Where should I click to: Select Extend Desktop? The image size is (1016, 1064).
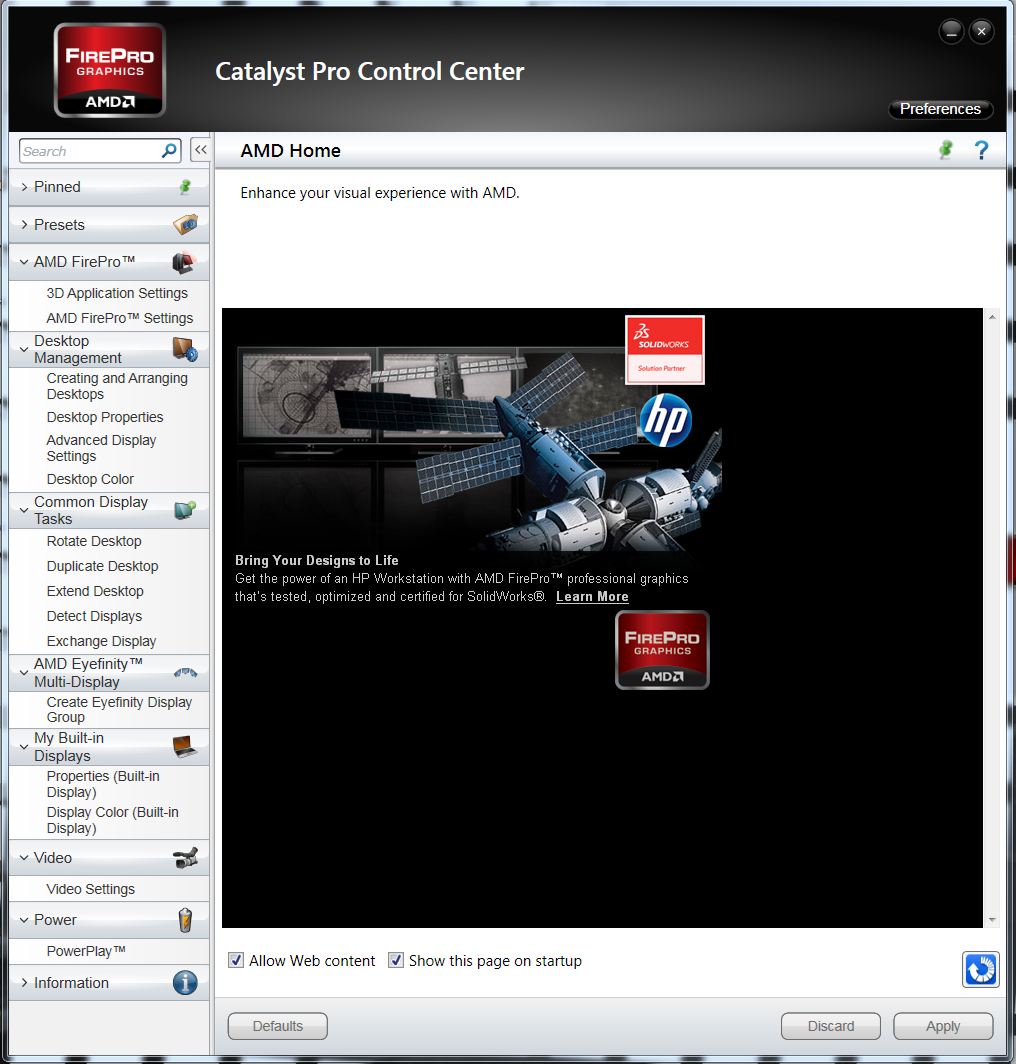[x=95, y=592]
